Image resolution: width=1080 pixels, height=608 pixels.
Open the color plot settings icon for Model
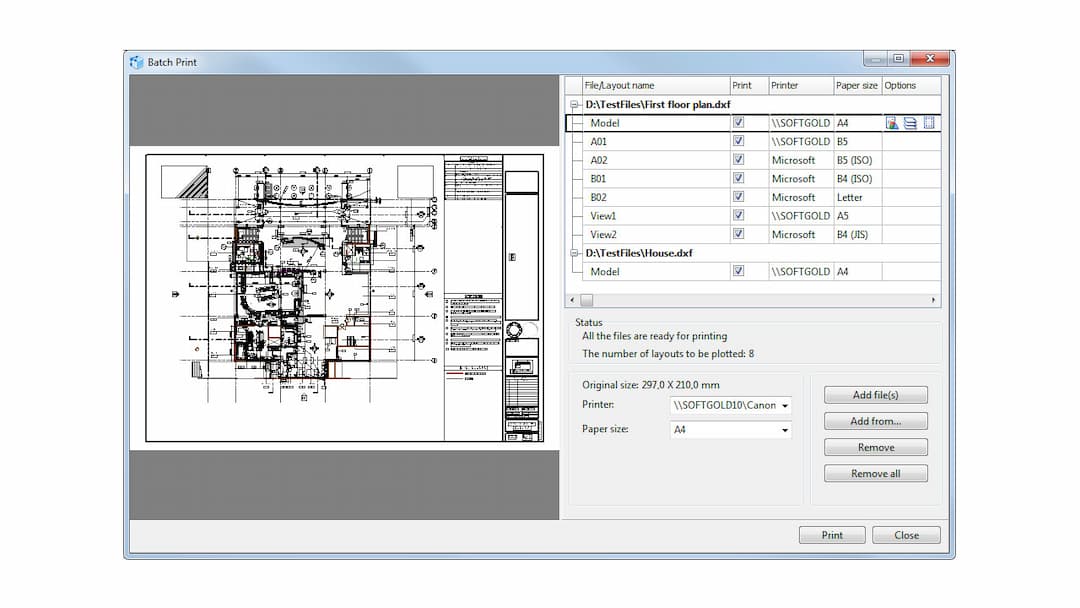(890, 122)
